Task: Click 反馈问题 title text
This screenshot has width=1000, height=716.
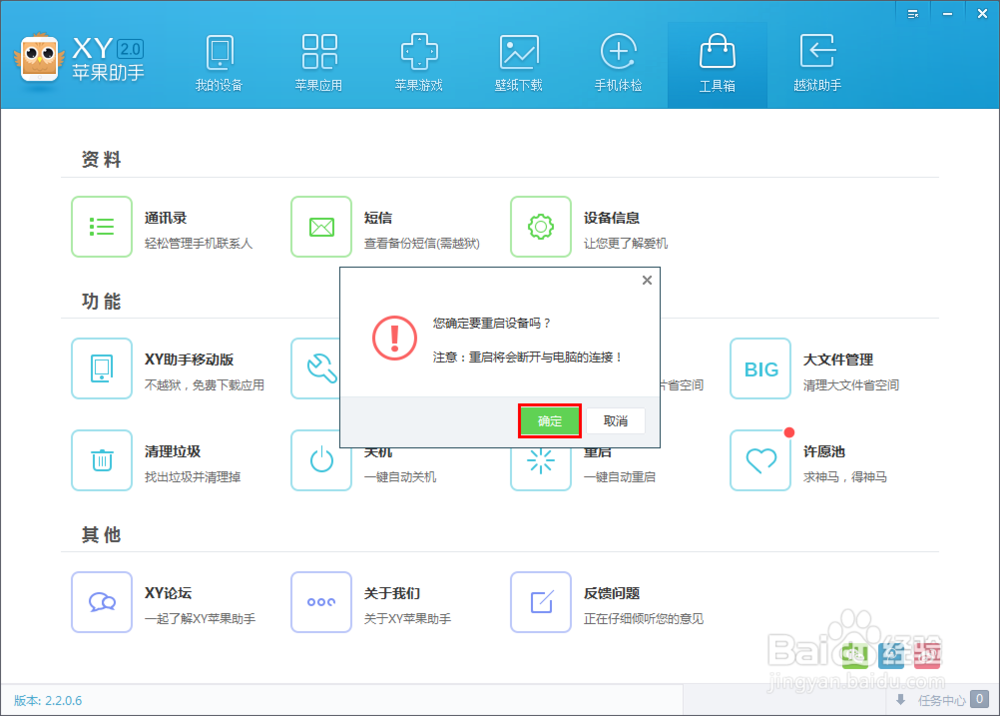Action: tap(612, 592)
